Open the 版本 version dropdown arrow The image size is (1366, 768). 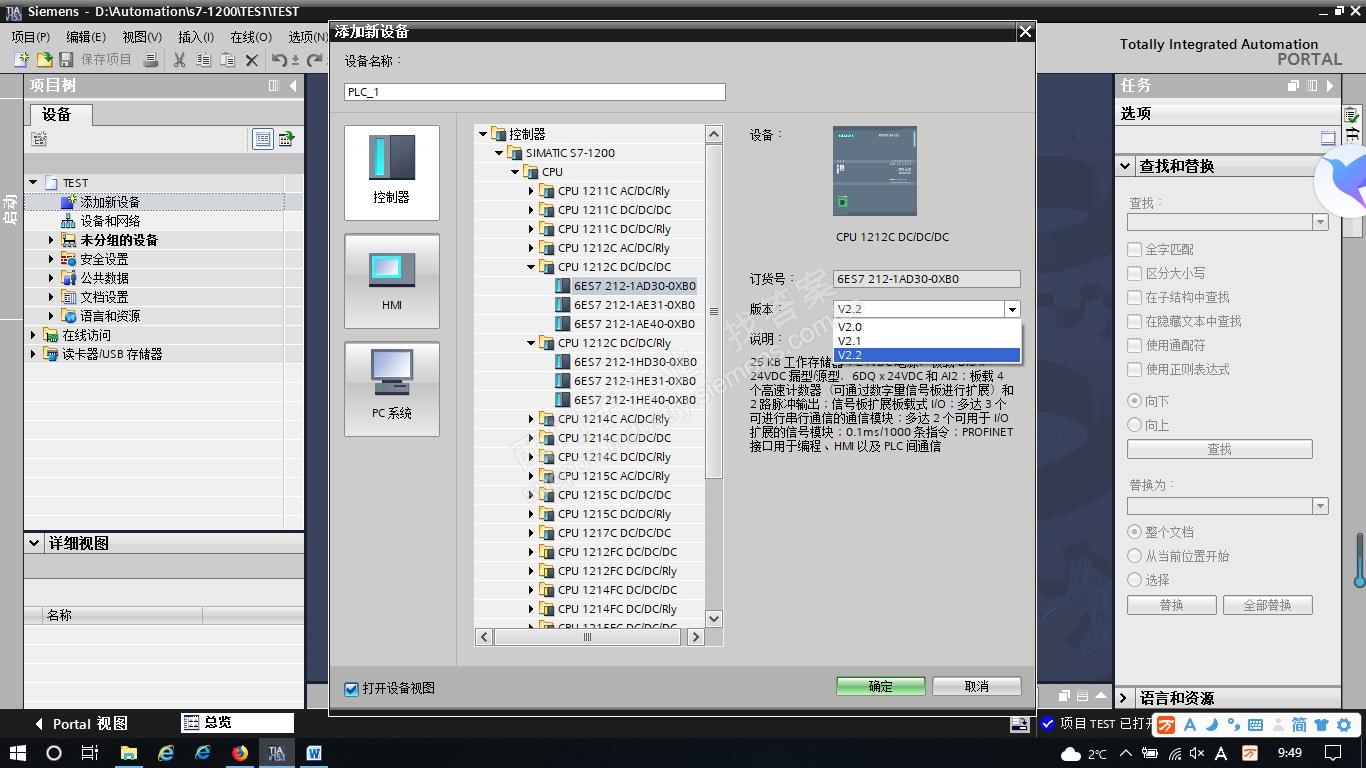(x=1012, y=310)
